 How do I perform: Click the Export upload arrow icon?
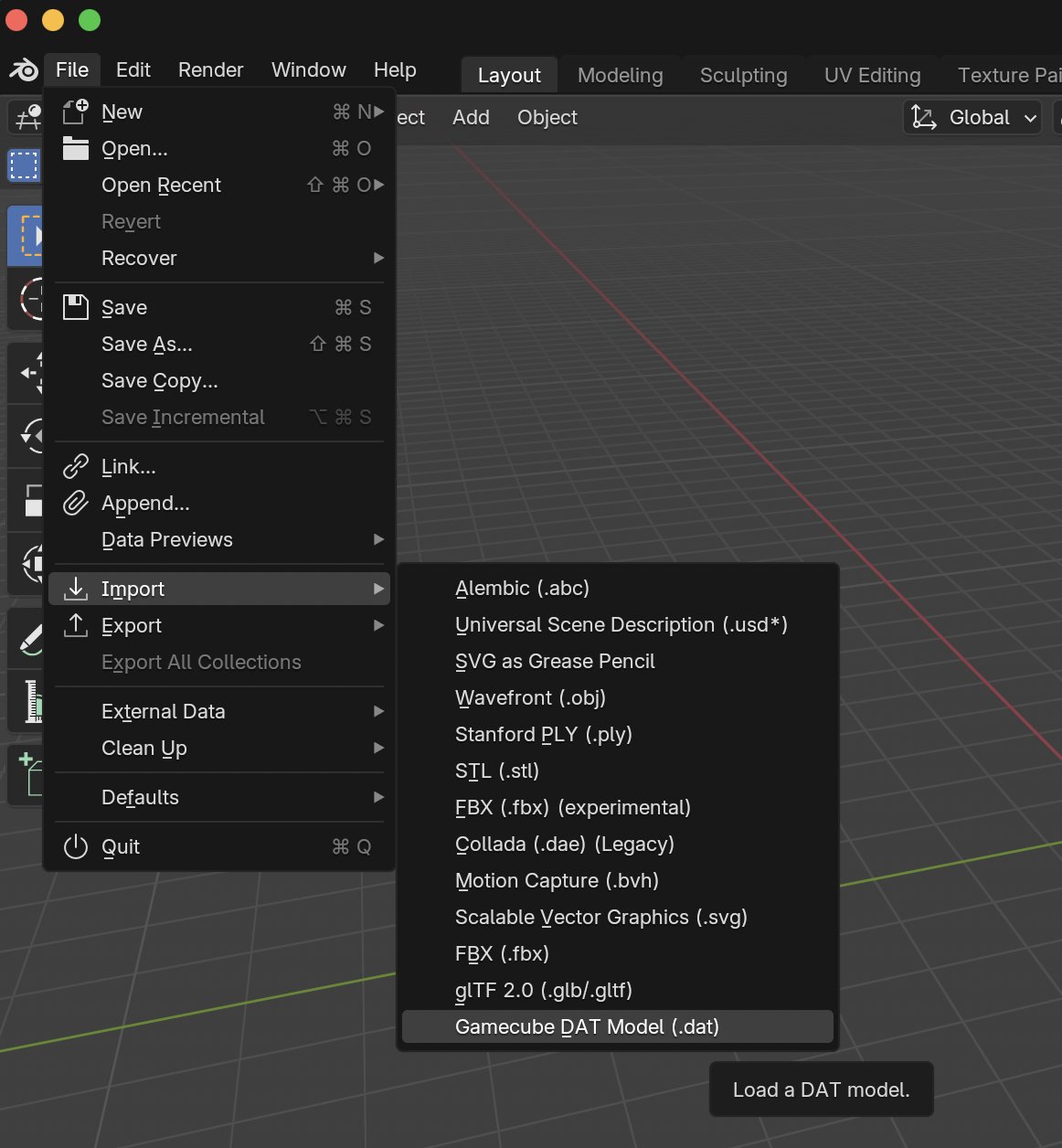pos(75,625)
